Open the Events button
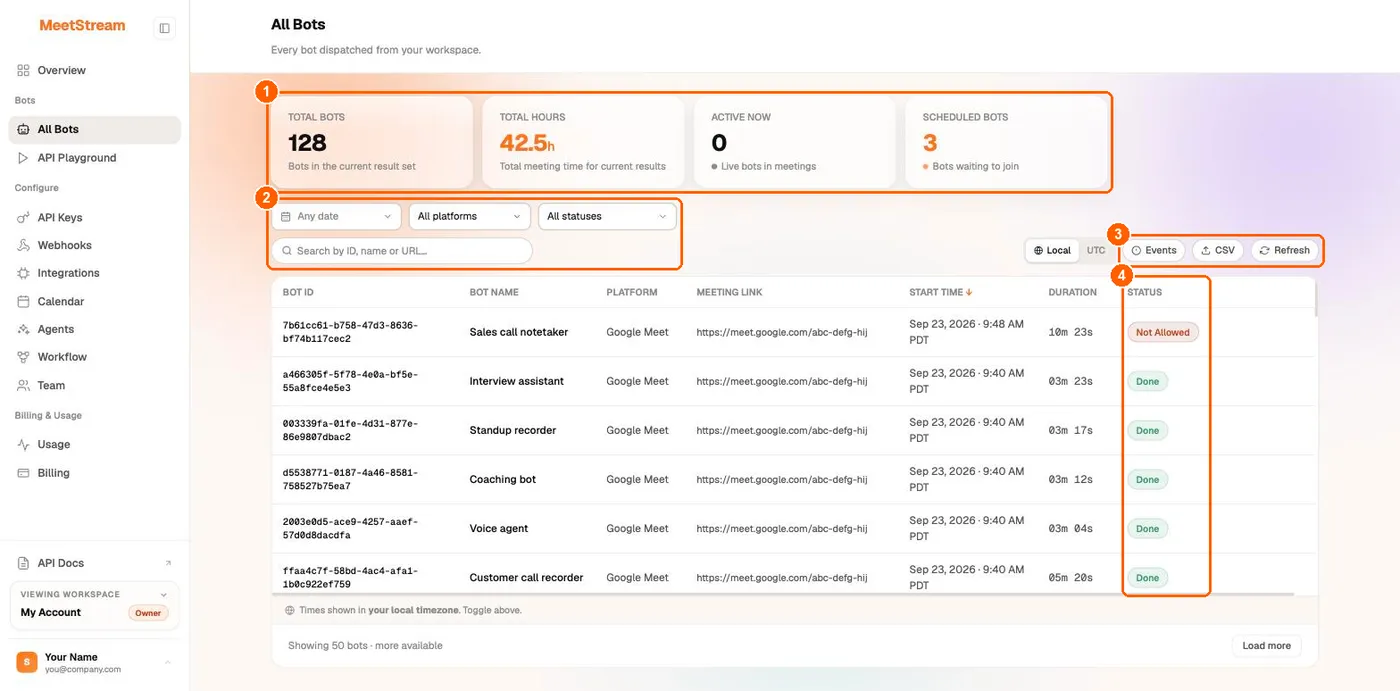The width and height of the screenshot is (1400, 691). coord(1153,250)
